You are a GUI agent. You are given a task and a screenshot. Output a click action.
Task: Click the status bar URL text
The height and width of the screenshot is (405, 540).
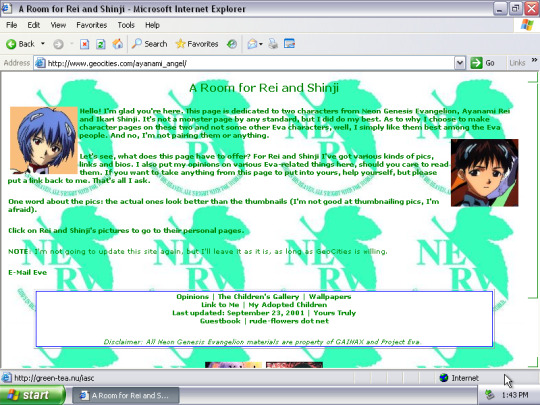click(54, 378)
